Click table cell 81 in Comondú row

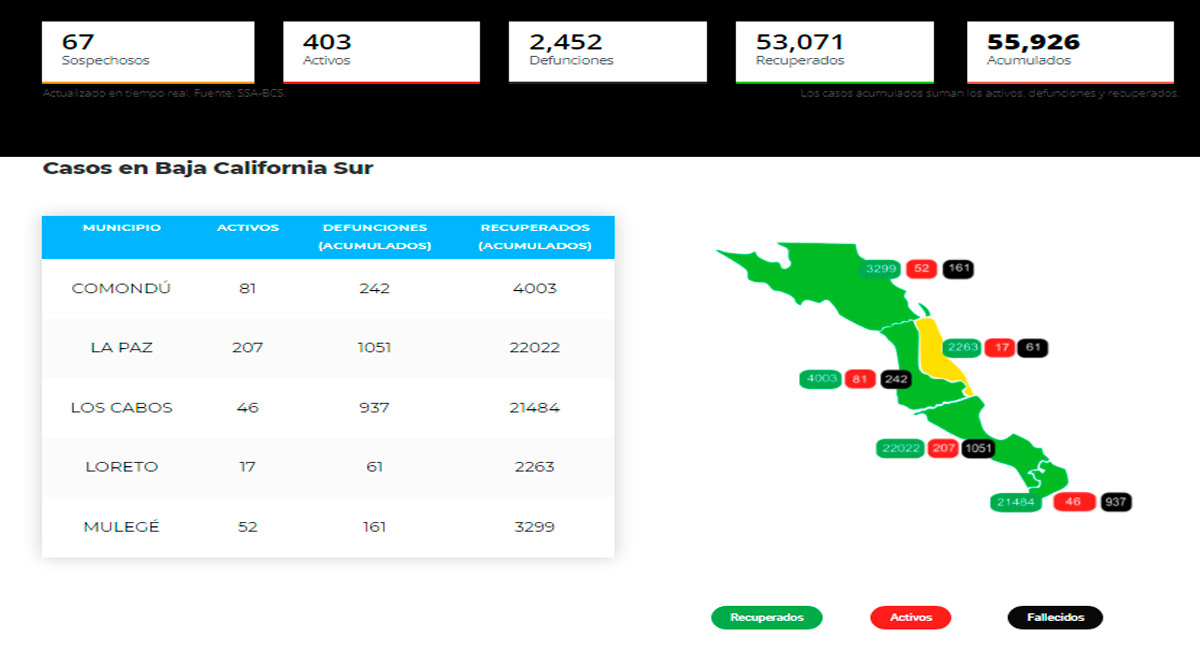pos(248,288)
